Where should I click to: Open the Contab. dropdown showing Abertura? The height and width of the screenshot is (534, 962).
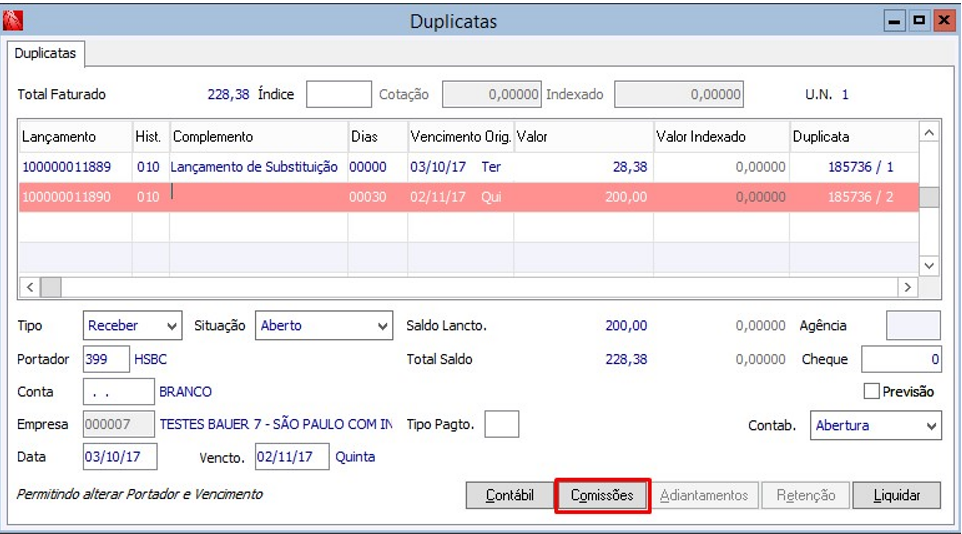(x=875, y=425)
